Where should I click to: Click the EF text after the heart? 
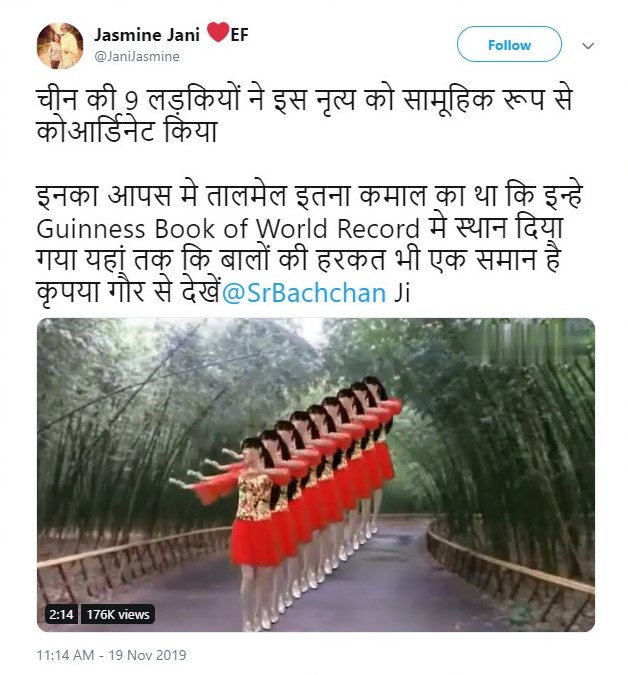click(x=240, y=35)
